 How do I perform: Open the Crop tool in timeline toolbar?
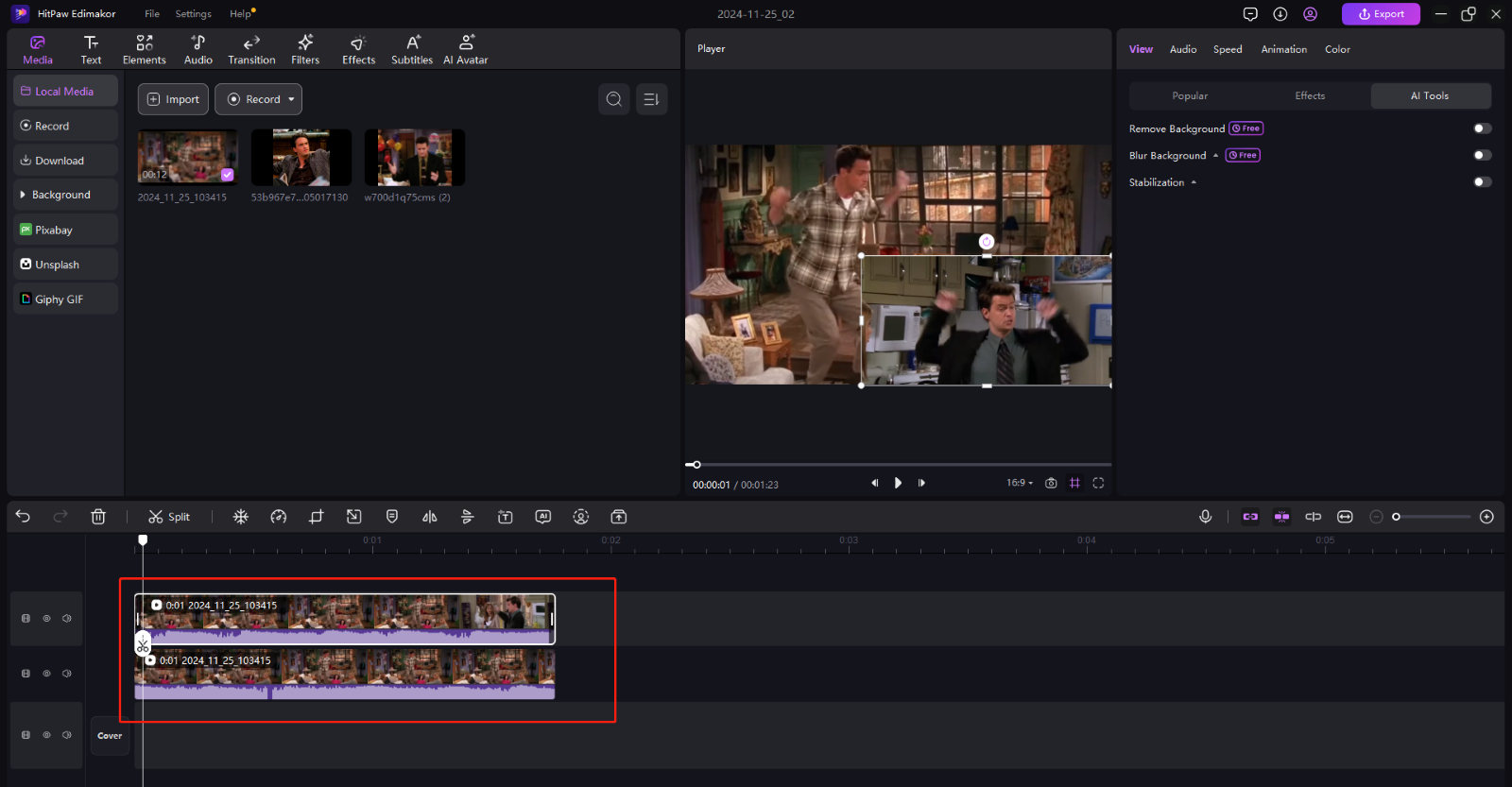pos(317,517)
